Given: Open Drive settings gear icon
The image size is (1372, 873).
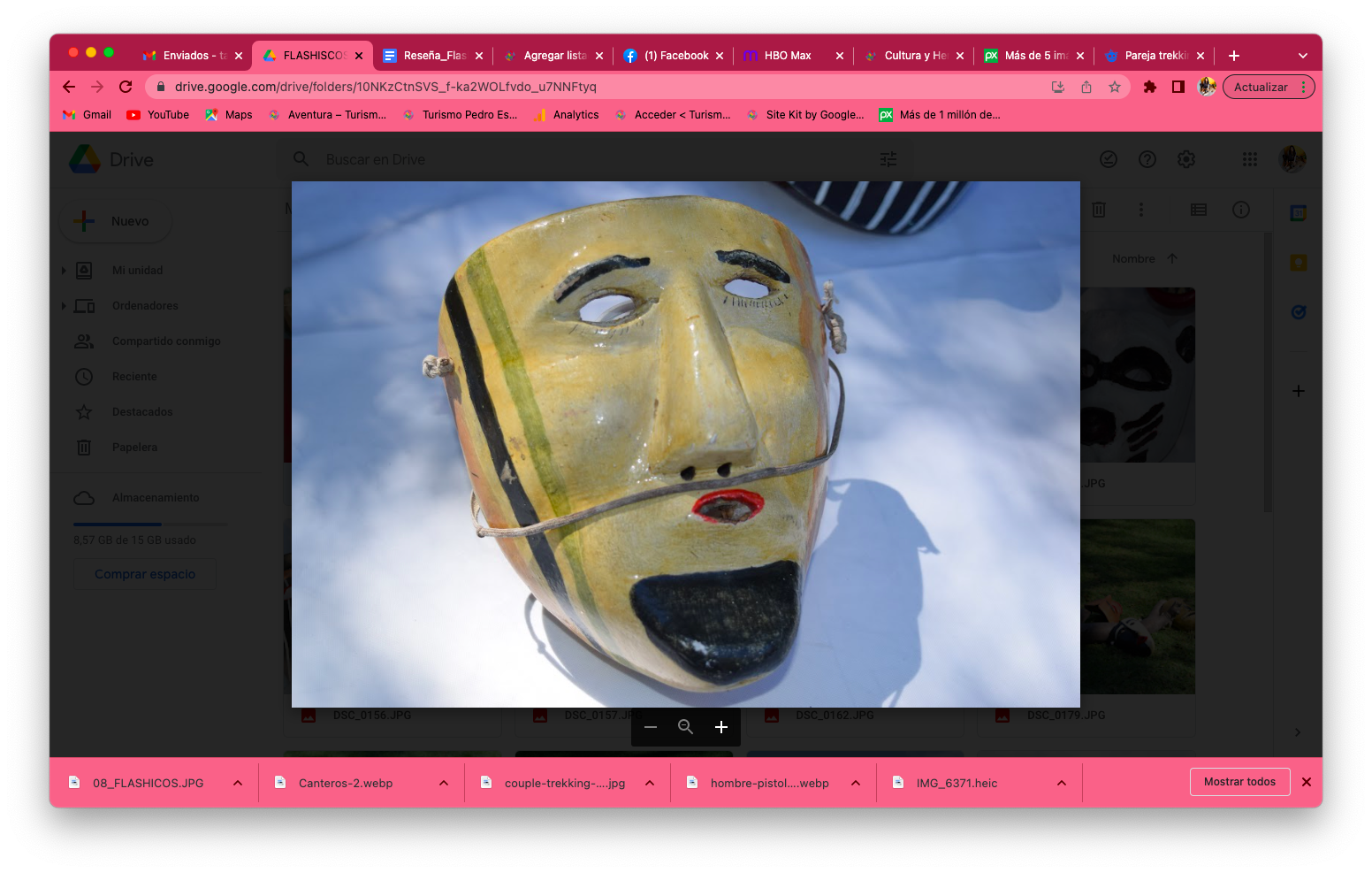Looking at the screenshot, I should [1185, 159].
